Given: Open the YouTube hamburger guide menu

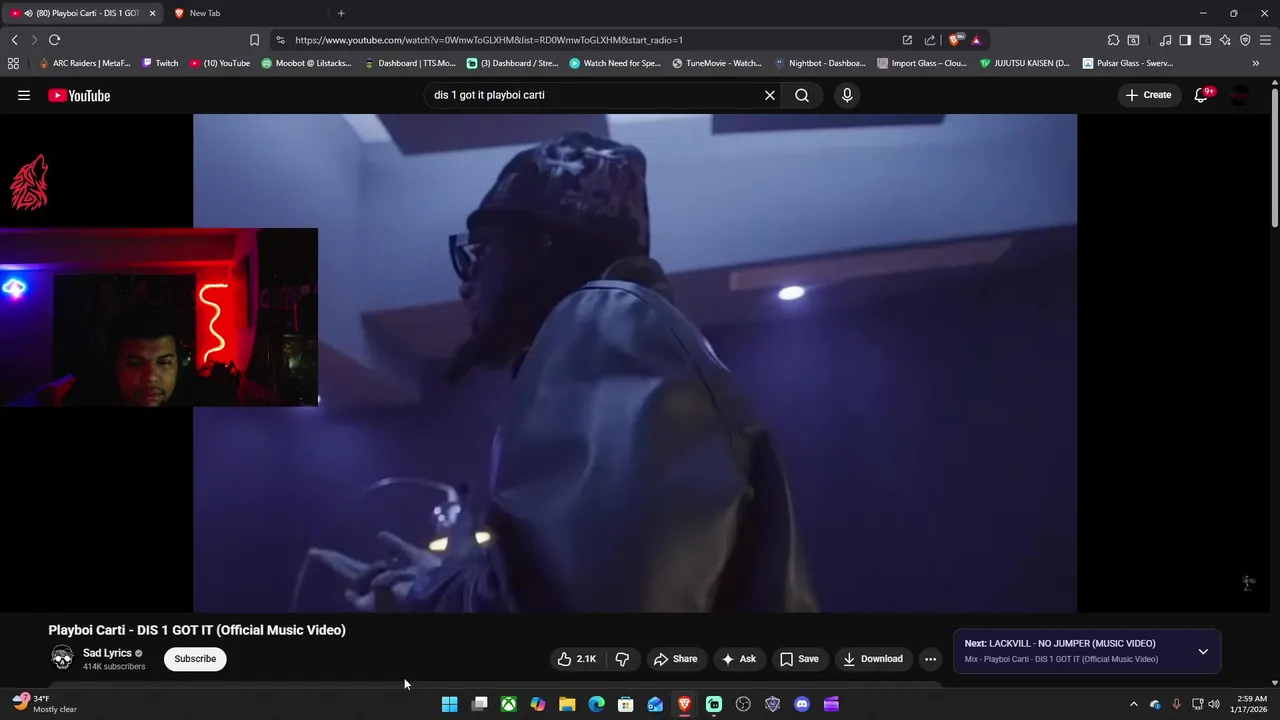Looking at the screenshot, I should point(24,95).
